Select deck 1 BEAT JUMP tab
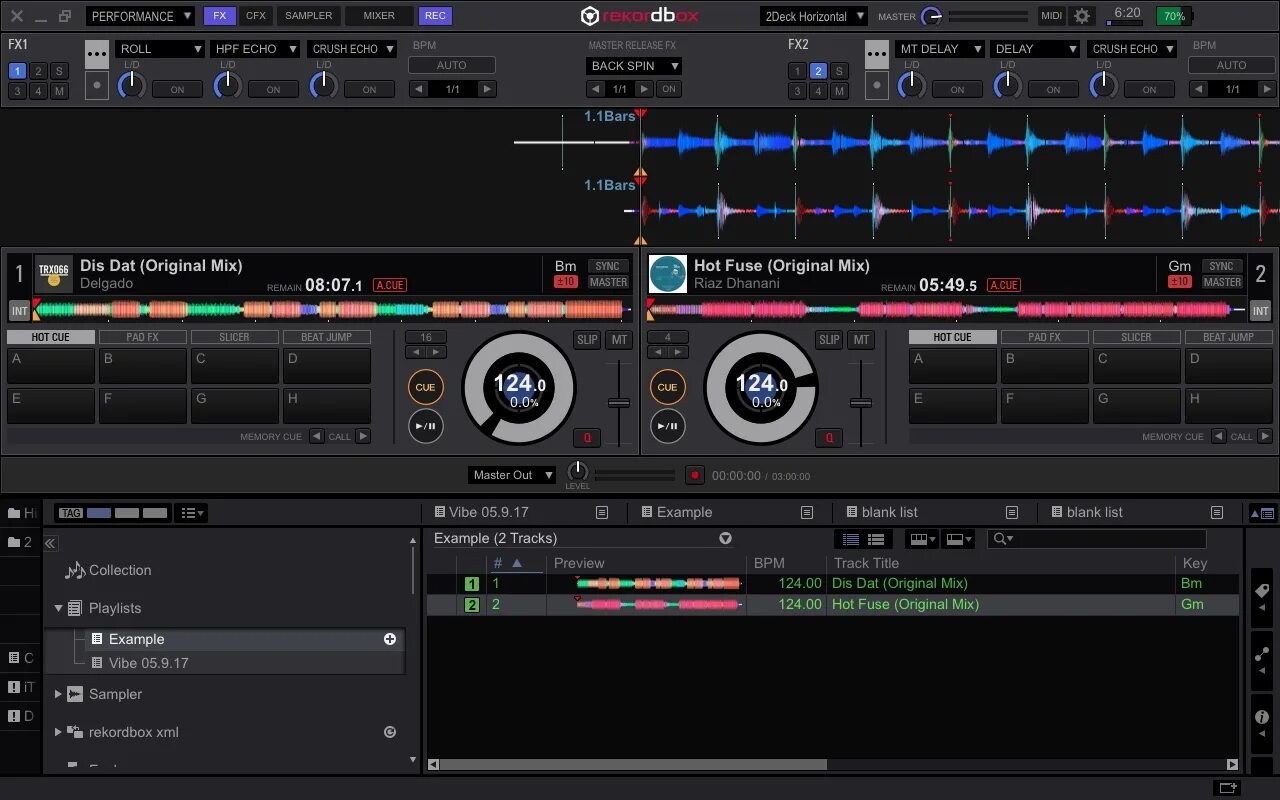The height and width of the screenshot is (800, 1280). coord(327,337)
